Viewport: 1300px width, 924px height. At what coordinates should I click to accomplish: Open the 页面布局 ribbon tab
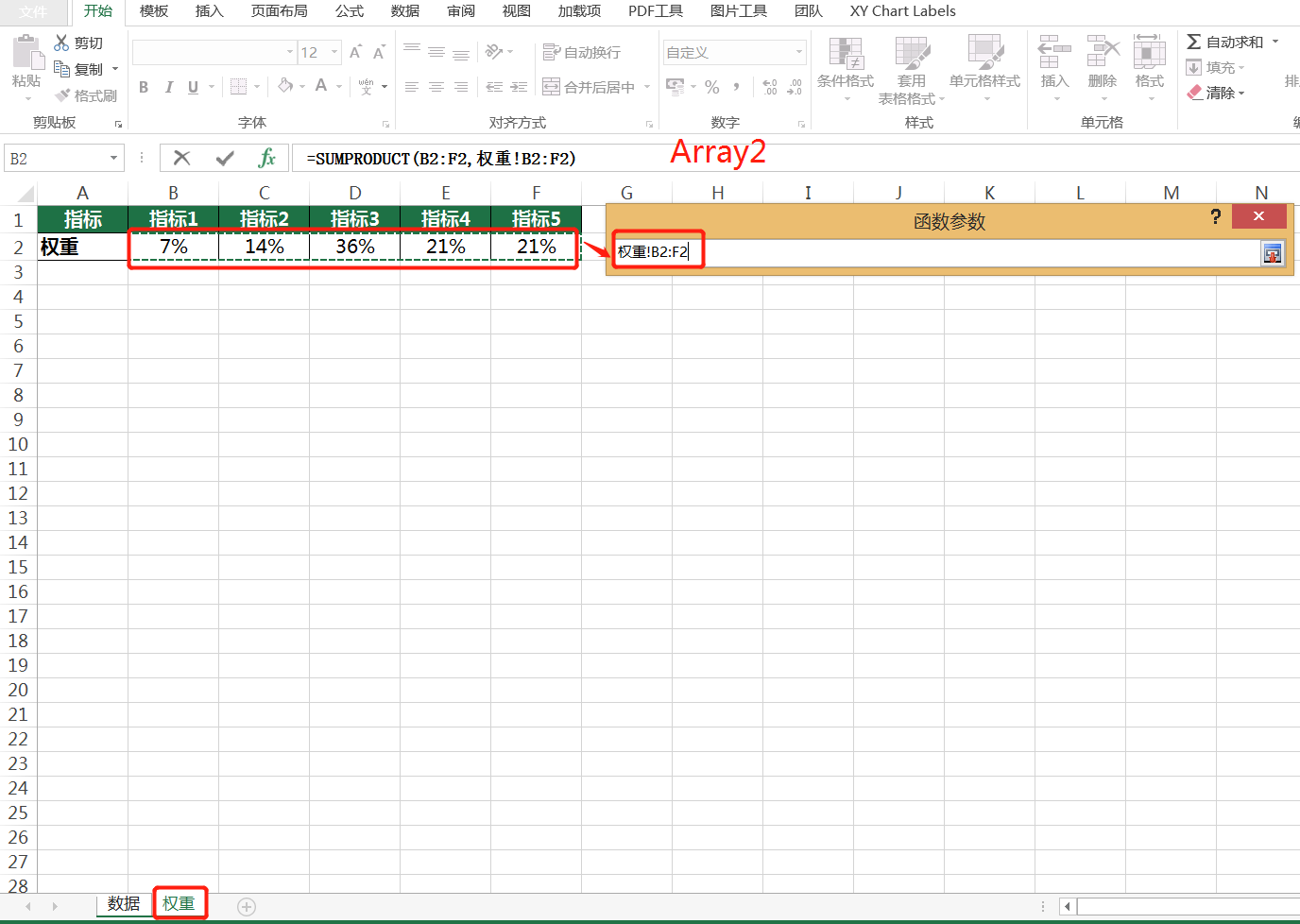pos(280,11)
